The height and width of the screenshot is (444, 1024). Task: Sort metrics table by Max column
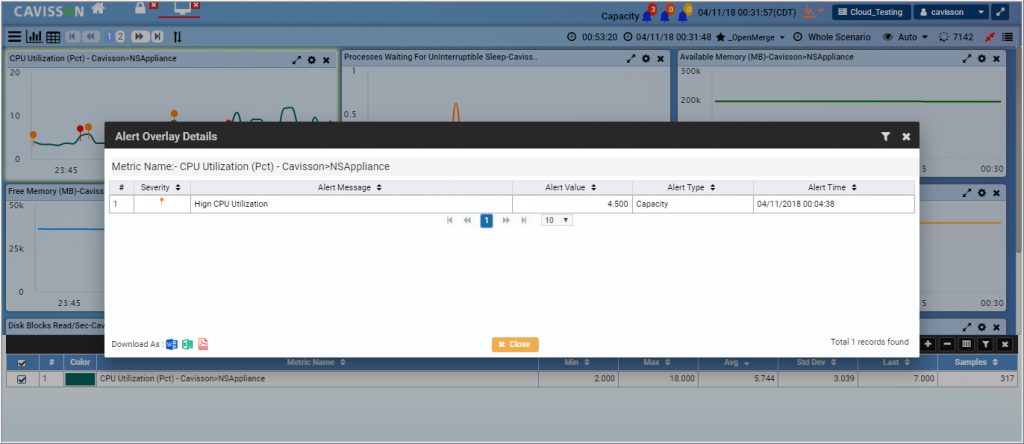tap(658, 362)
